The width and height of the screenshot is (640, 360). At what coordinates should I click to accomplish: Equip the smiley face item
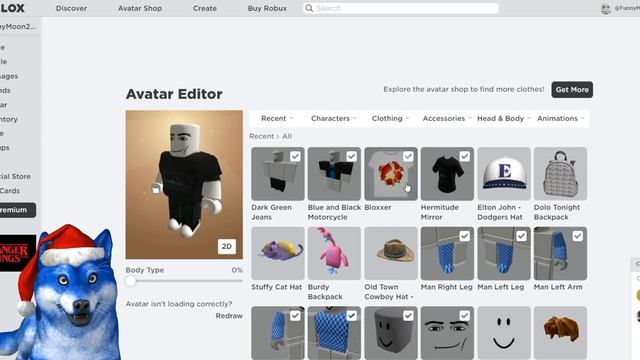504,333
